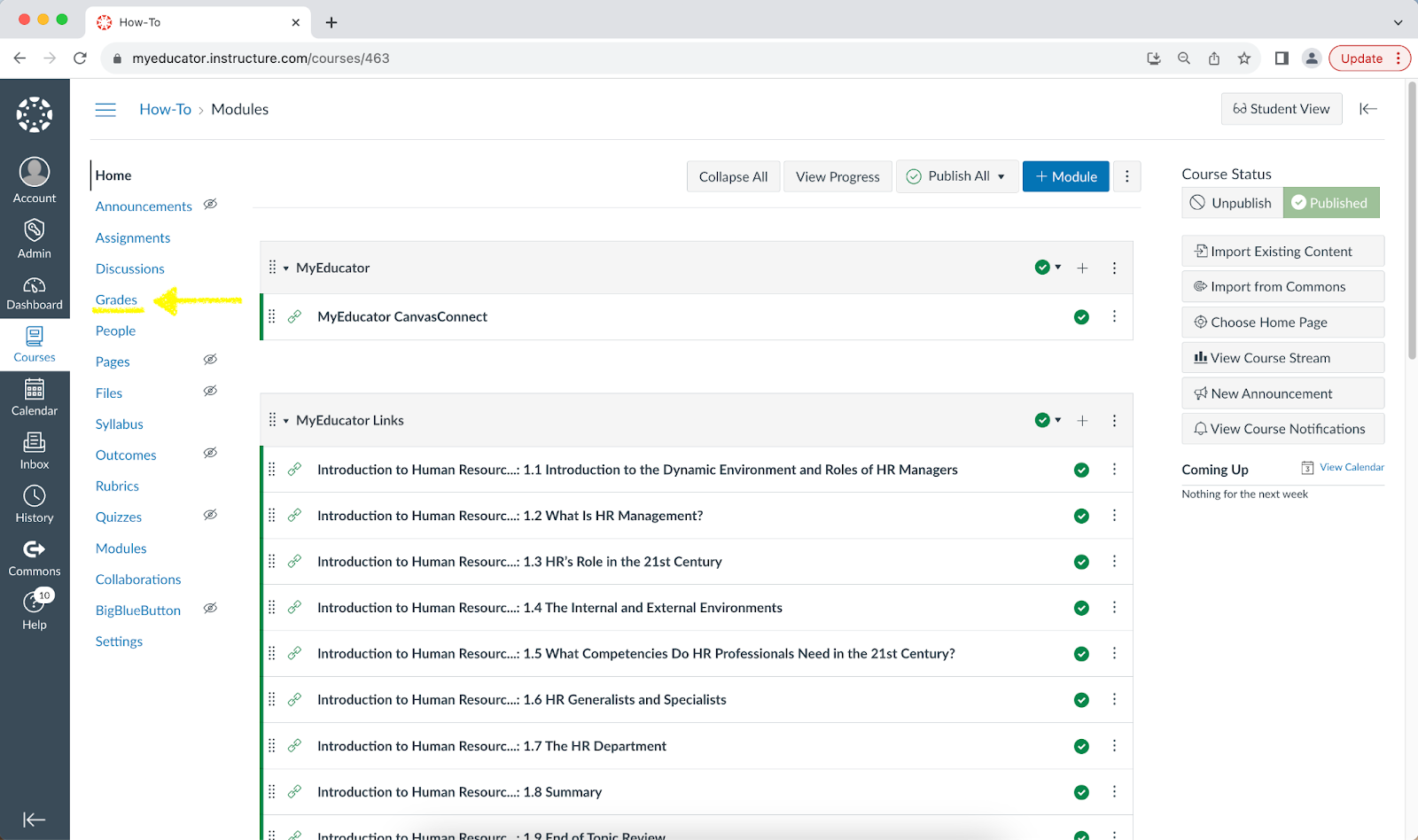
Task: Go to the Dashboard
Action: (x=35, y=293)
